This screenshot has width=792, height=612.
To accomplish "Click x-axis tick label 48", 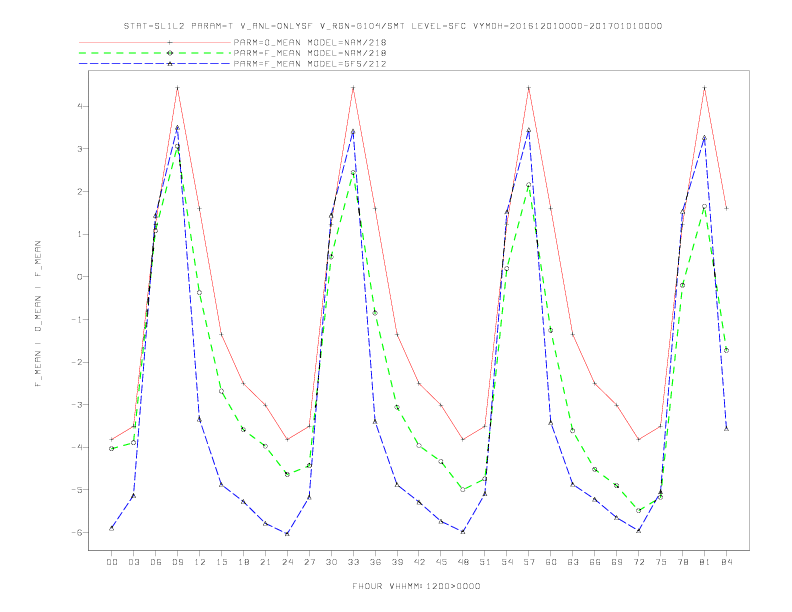I will (463, 562).
